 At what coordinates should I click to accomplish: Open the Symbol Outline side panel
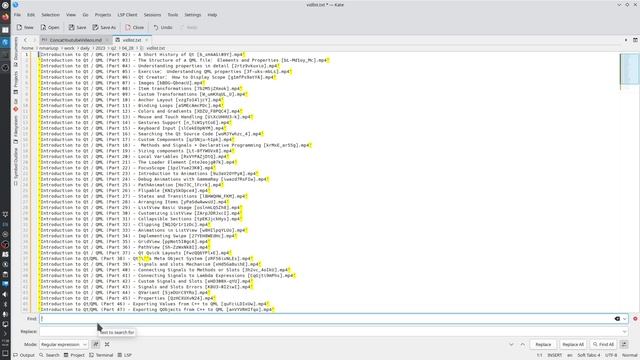coord(16,167)
